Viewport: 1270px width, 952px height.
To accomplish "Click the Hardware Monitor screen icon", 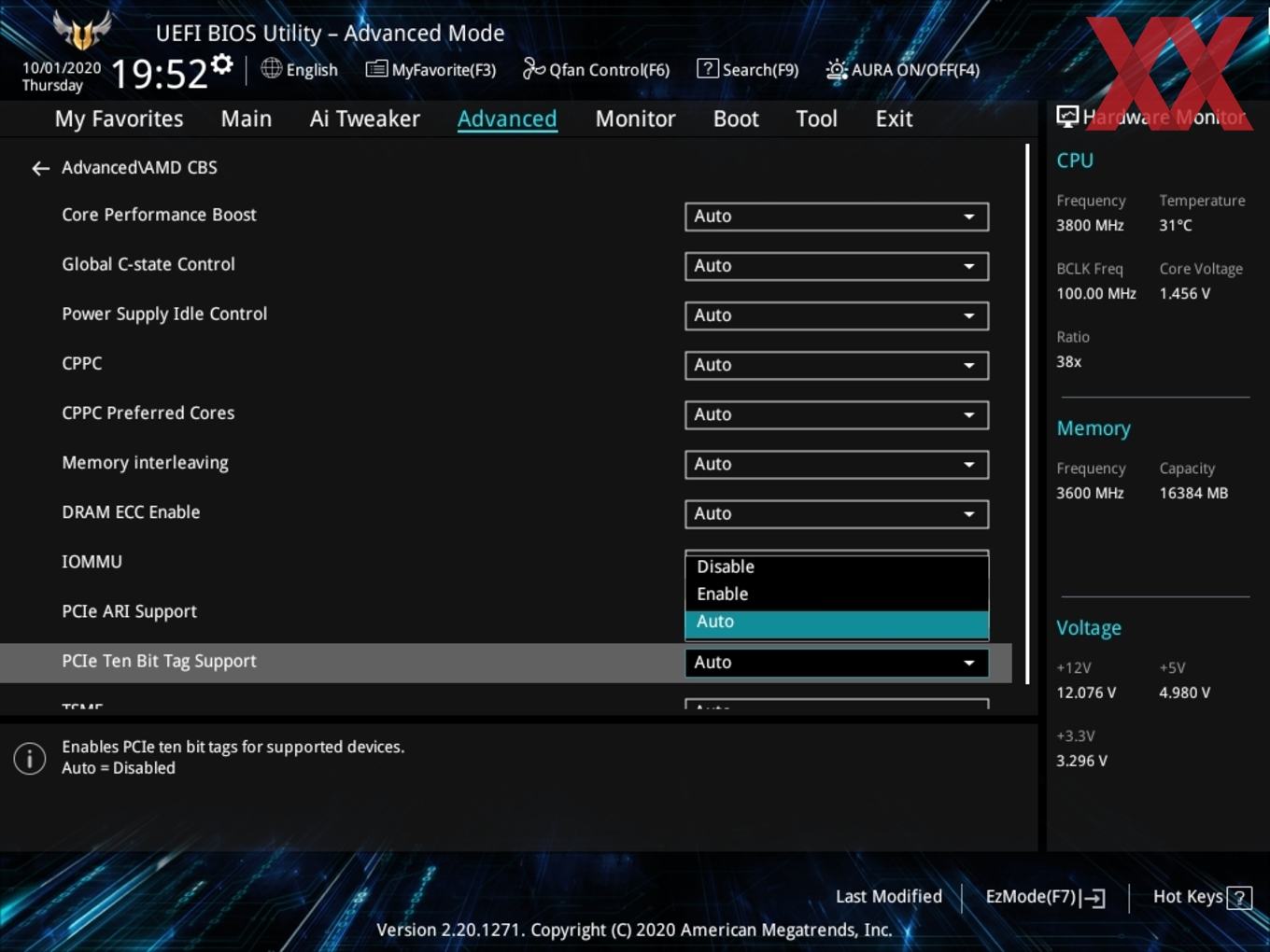I will point(1067,117).
